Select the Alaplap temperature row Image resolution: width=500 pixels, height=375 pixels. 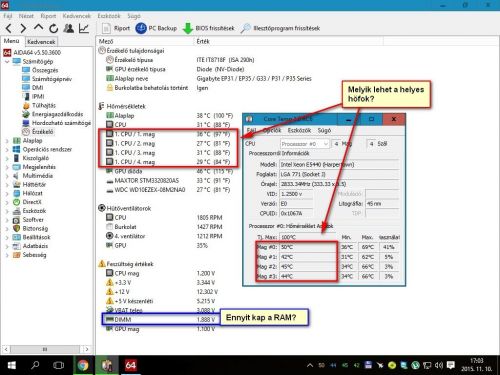pos(169,116)
